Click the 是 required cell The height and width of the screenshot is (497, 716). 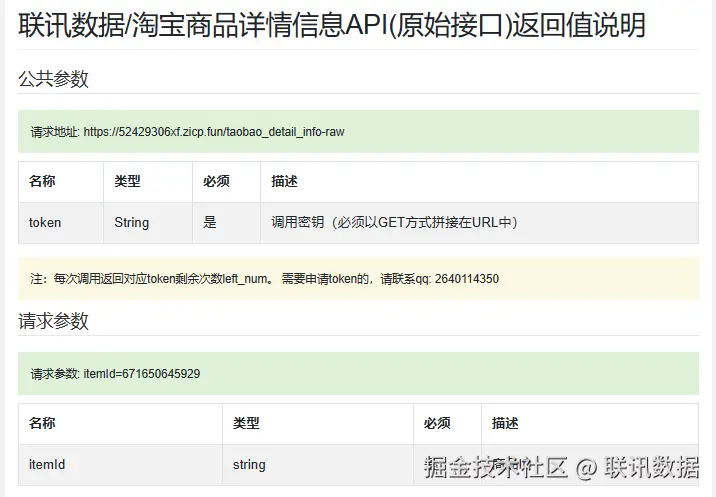click(x=226, y=223)
